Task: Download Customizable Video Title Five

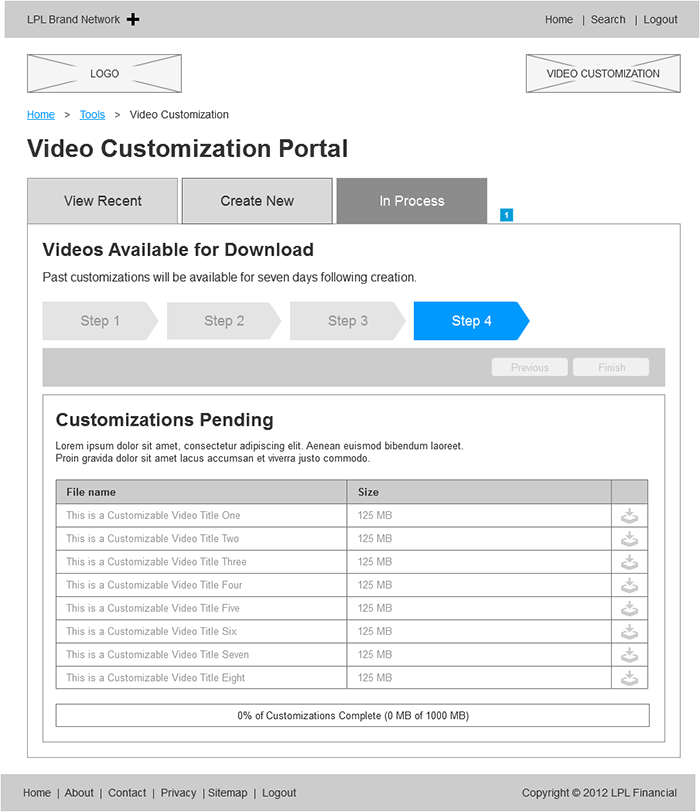Action: [x=629, y=608]
